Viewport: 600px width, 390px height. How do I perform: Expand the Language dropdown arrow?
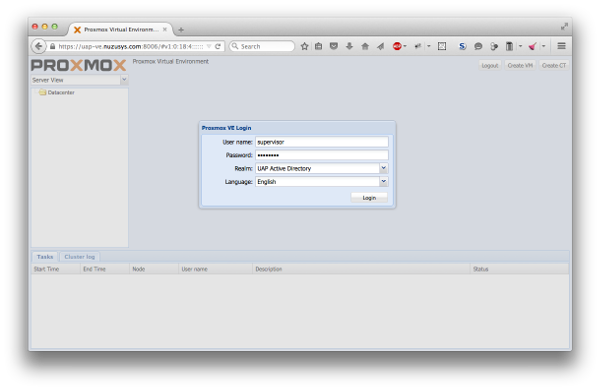tap(383, 181)
